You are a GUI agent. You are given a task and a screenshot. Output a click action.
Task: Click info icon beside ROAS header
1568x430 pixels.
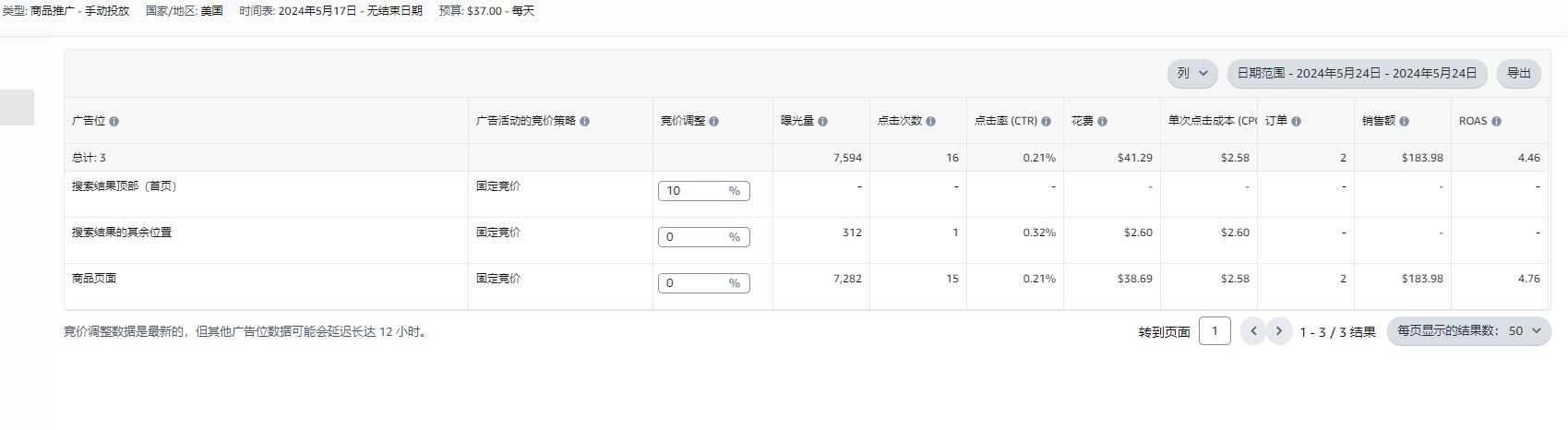click(1496, 122)
